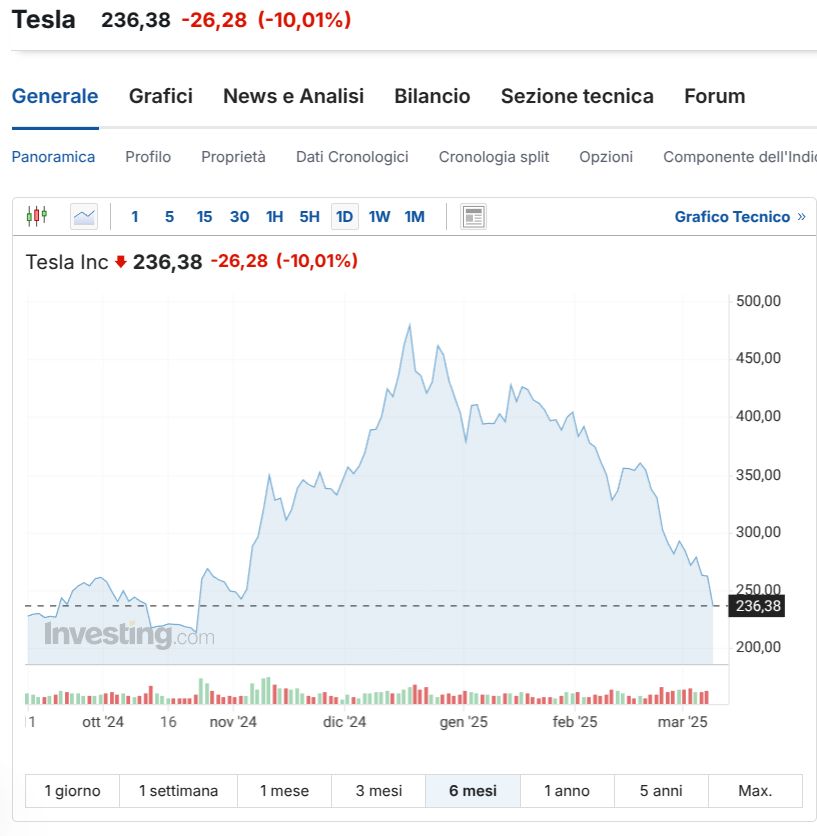Select 15 minute chart interval

tap(204, 216)
